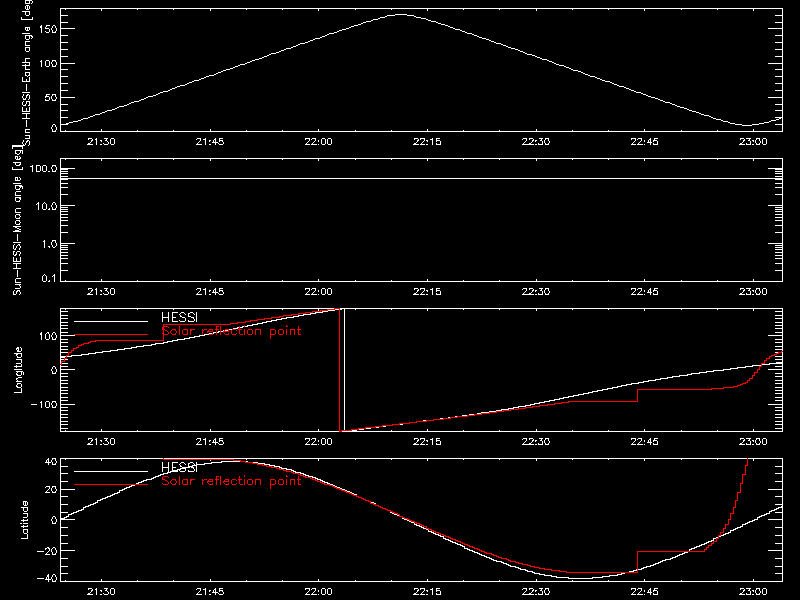Click 21:30 label under Moon angle plot
800x600 pixels.
click(101, 292)
